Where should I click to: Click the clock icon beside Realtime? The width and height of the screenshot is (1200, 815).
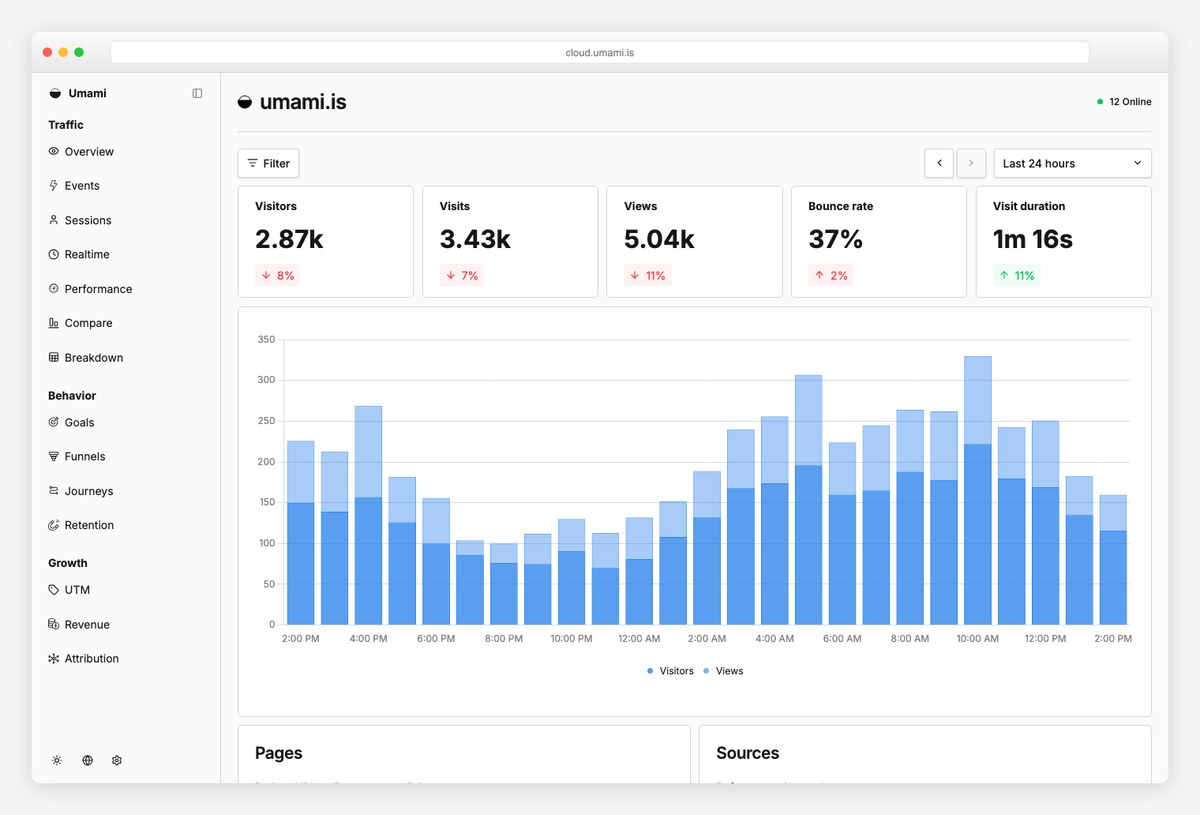pos(54,254)
